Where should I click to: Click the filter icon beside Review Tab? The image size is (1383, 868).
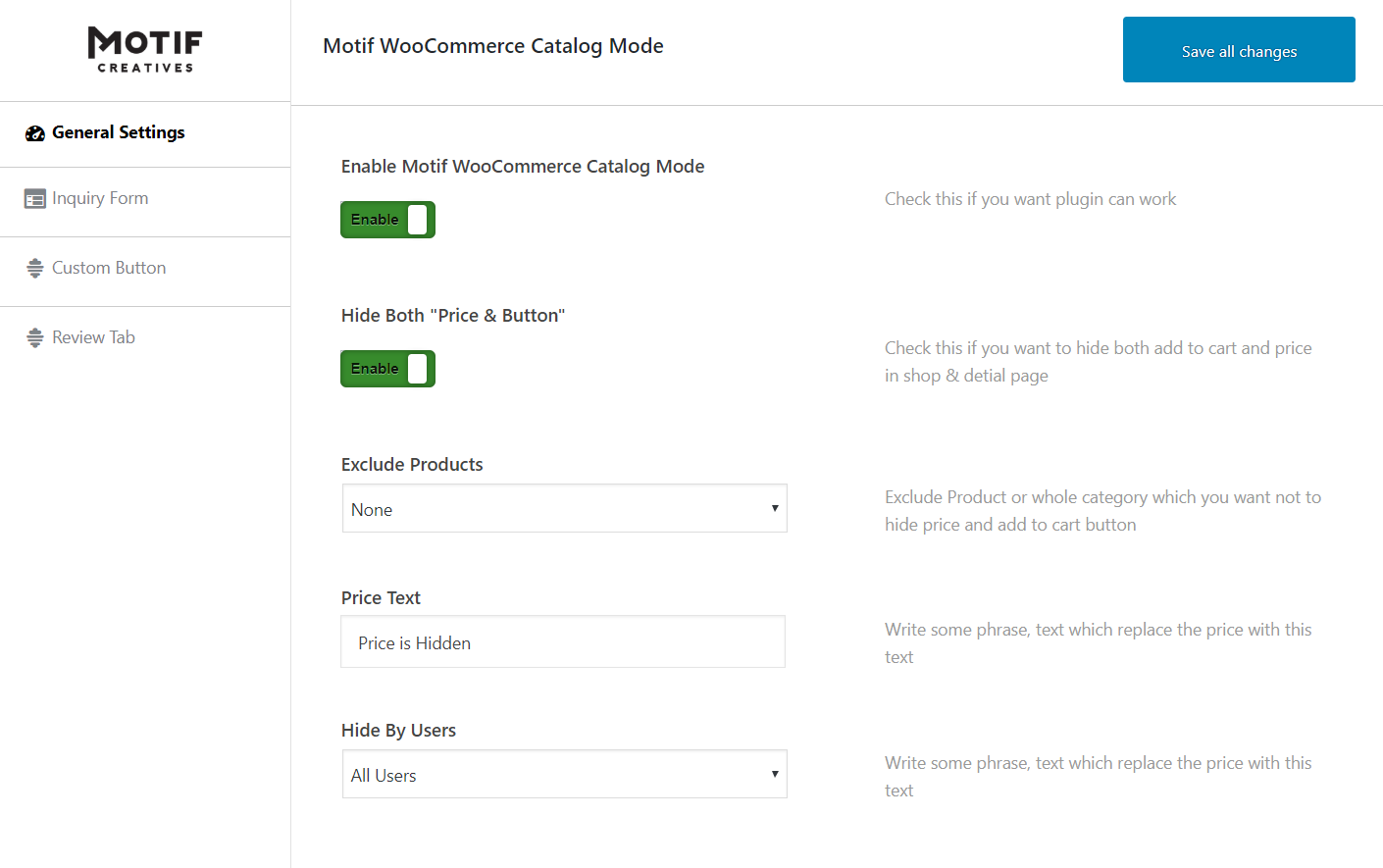point(35,336)
